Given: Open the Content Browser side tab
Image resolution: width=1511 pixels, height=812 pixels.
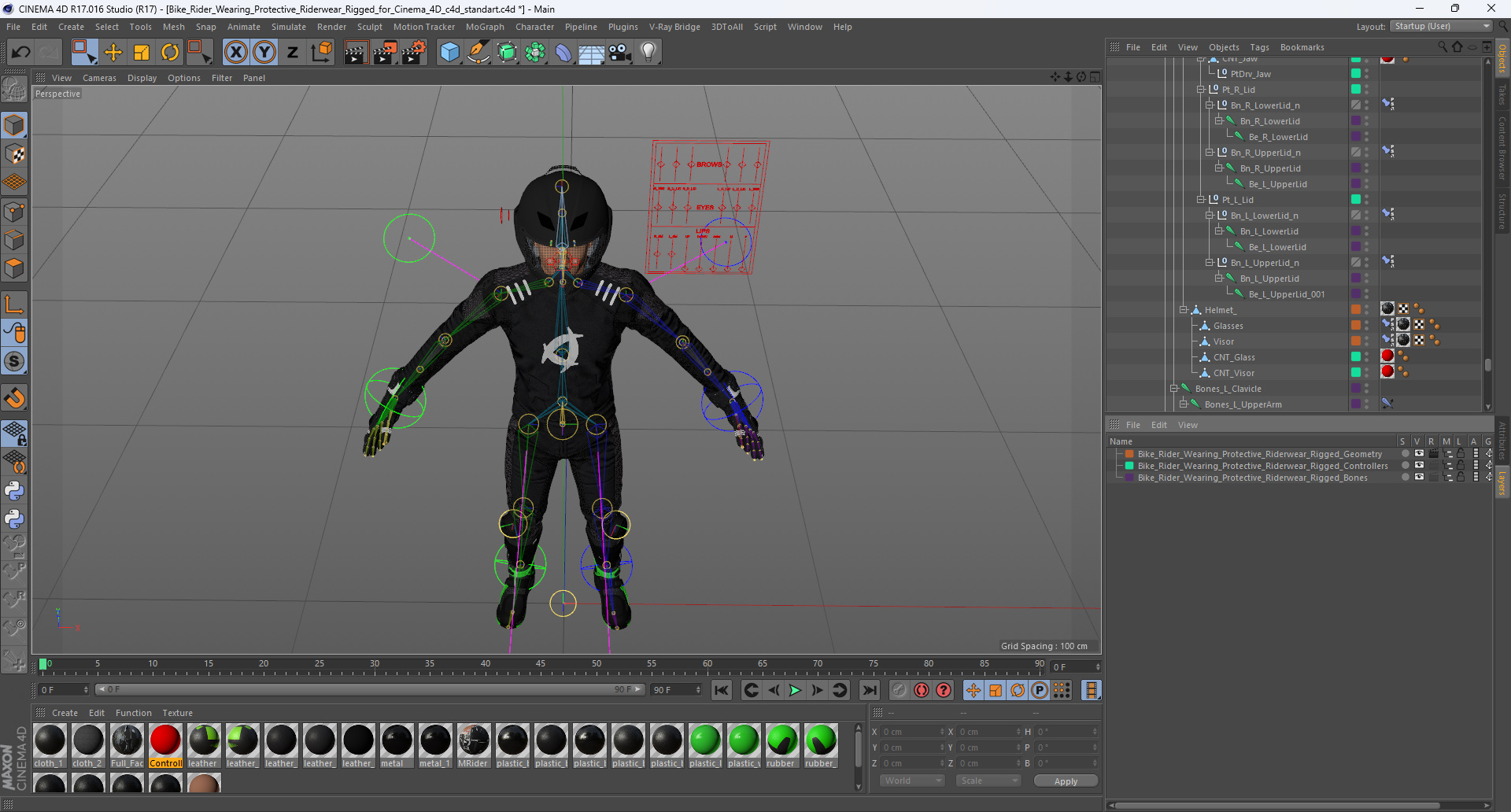Looking at the screenshot, I should coord(1502,148).
